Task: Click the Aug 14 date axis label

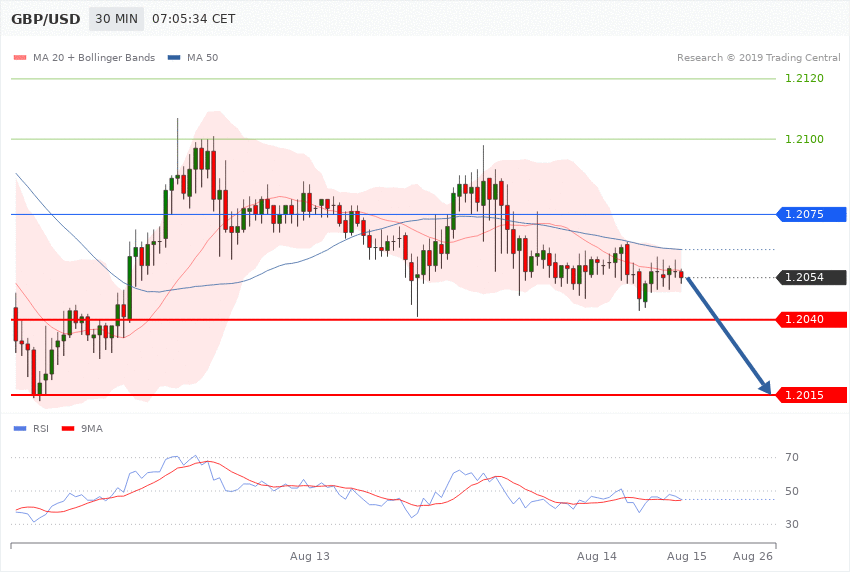Action: 597,556
